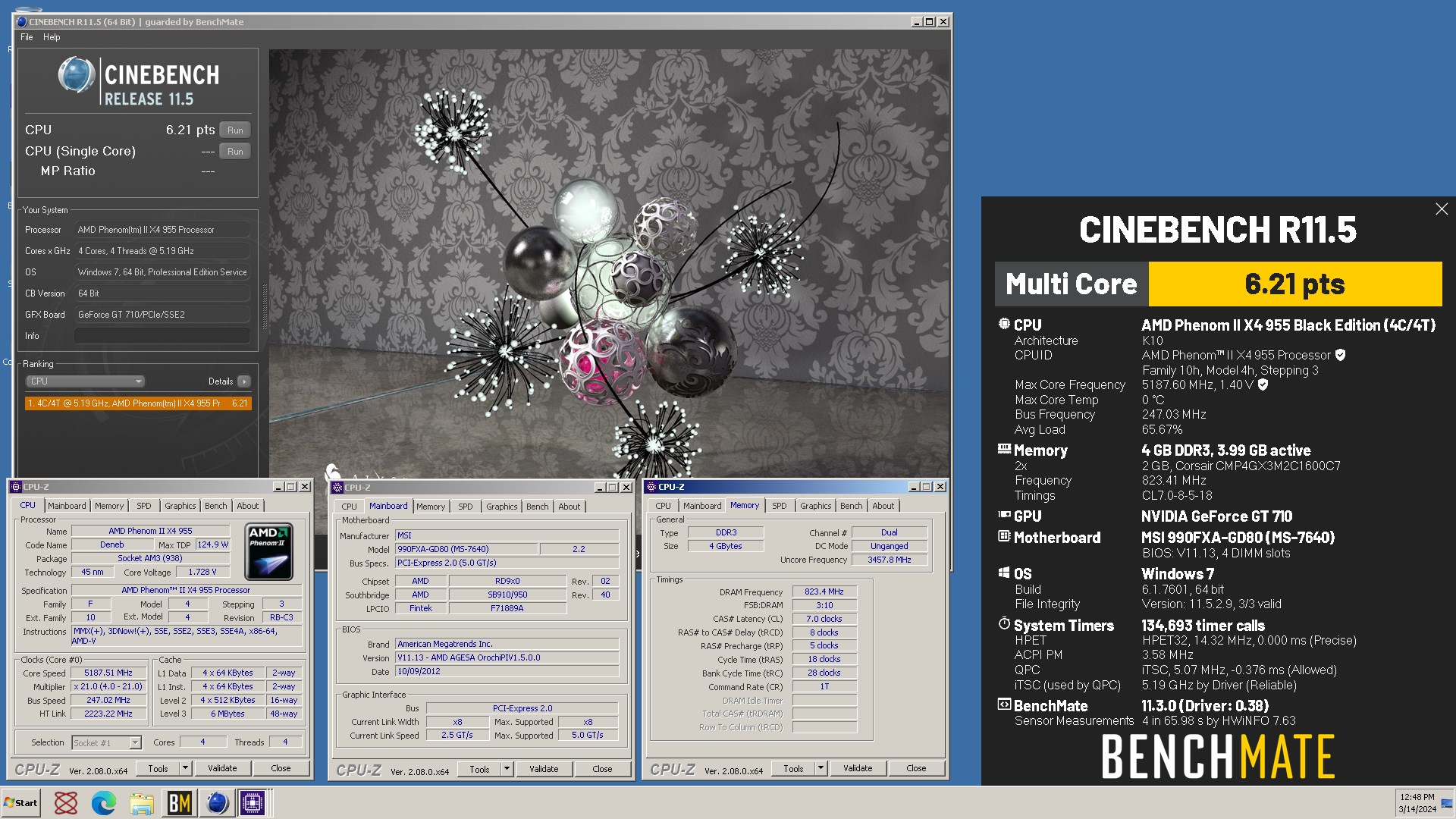Open Tools dropdown arrow in Mainboard window
The height and width of the screenshot is (819, 1456).
coord(507,769)
